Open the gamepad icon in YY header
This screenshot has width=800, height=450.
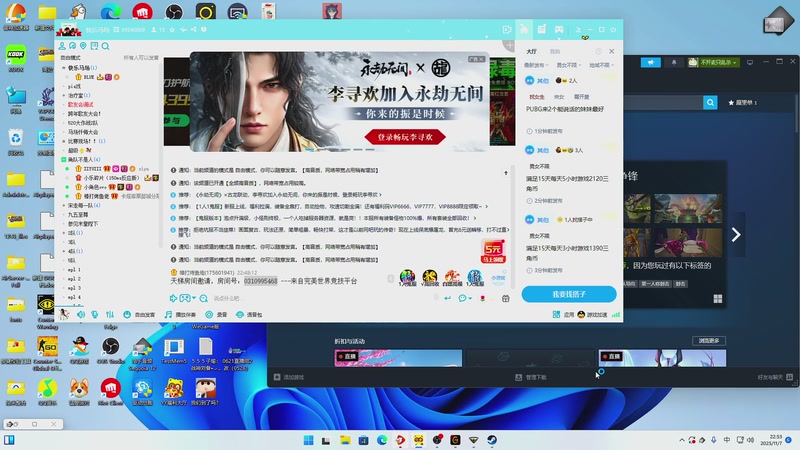click(x=559, y=30)
